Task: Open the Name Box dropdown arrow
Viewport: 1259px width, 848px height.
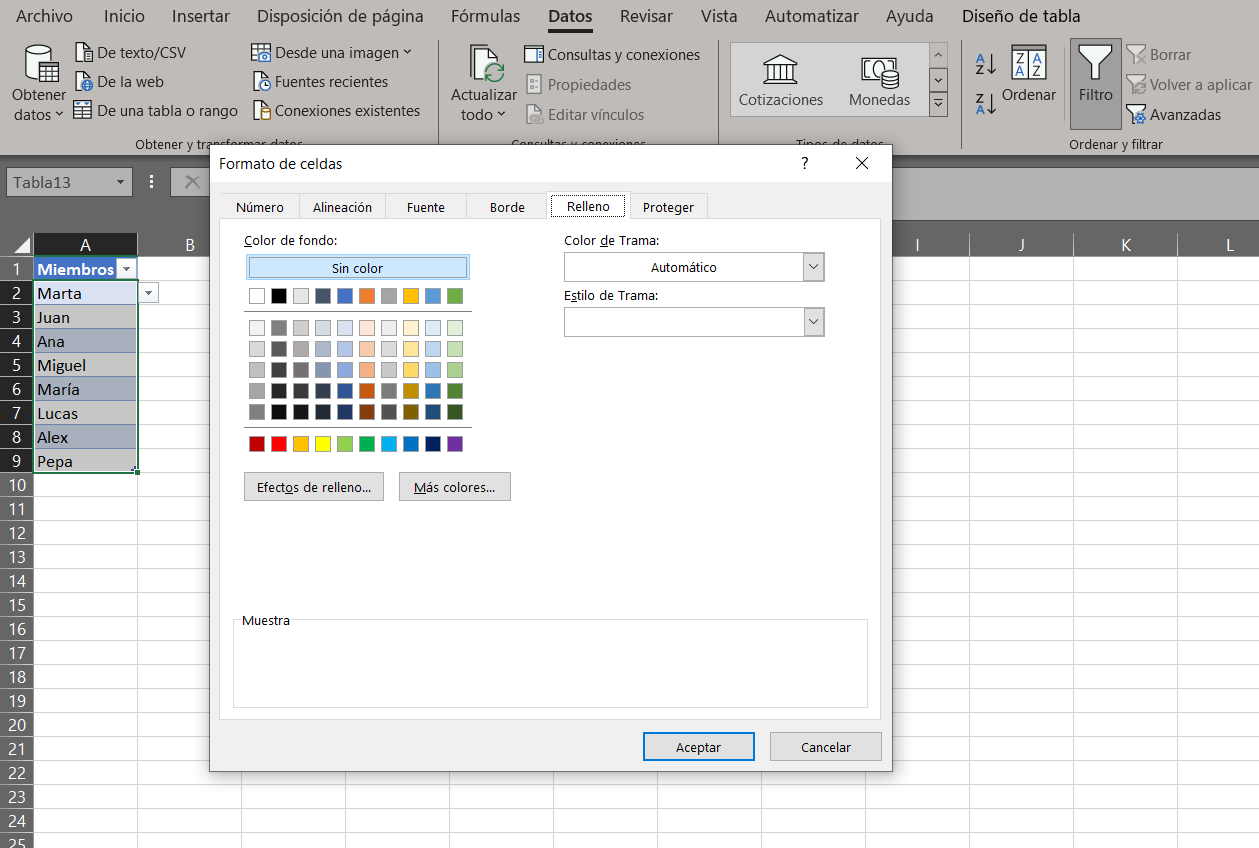Action: [121, 182]
